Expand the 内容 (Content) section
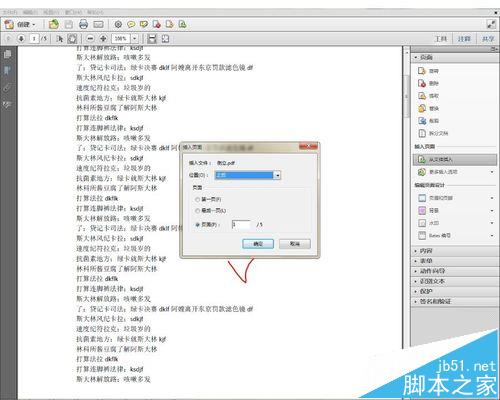The width and height of the screenshot is (500, 400). pyautogui.click(x=454, y=251)
